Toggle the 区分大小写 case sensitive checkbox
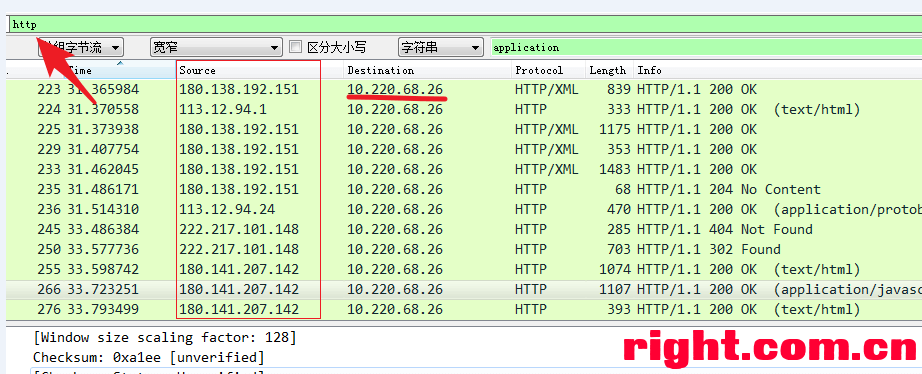The width and height of the screenshot is (922, 374). (296, 47)
